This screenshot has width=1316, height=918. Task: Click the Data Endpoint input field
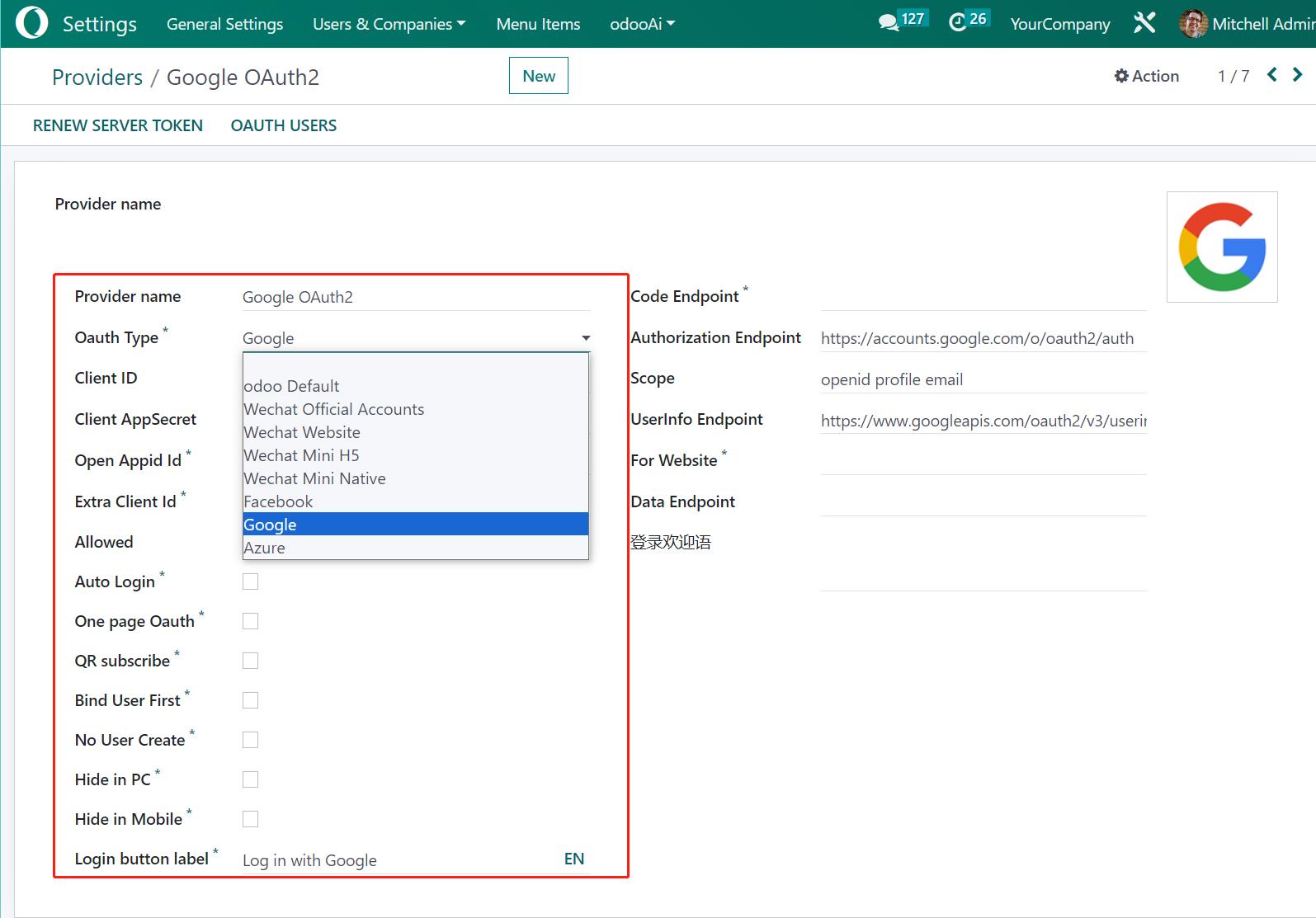point(983,502)
